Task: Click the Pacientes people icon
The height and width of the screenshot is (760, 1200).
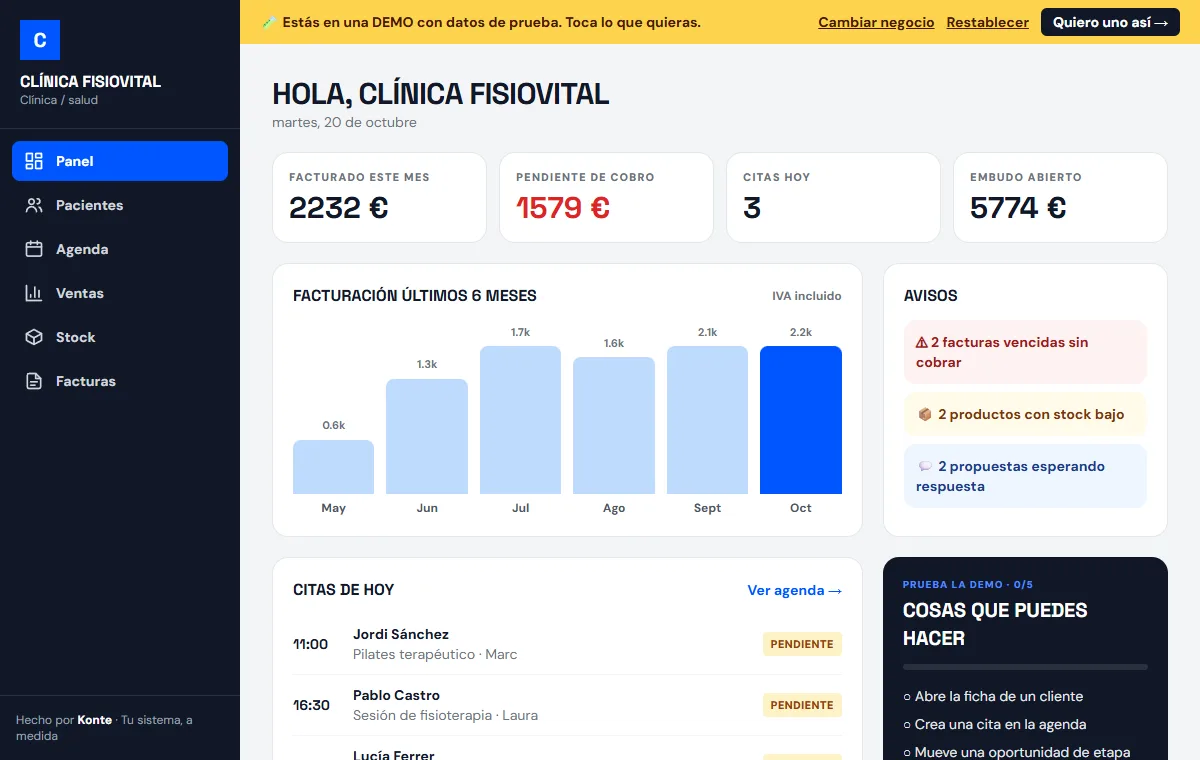Action: [34, 205]
